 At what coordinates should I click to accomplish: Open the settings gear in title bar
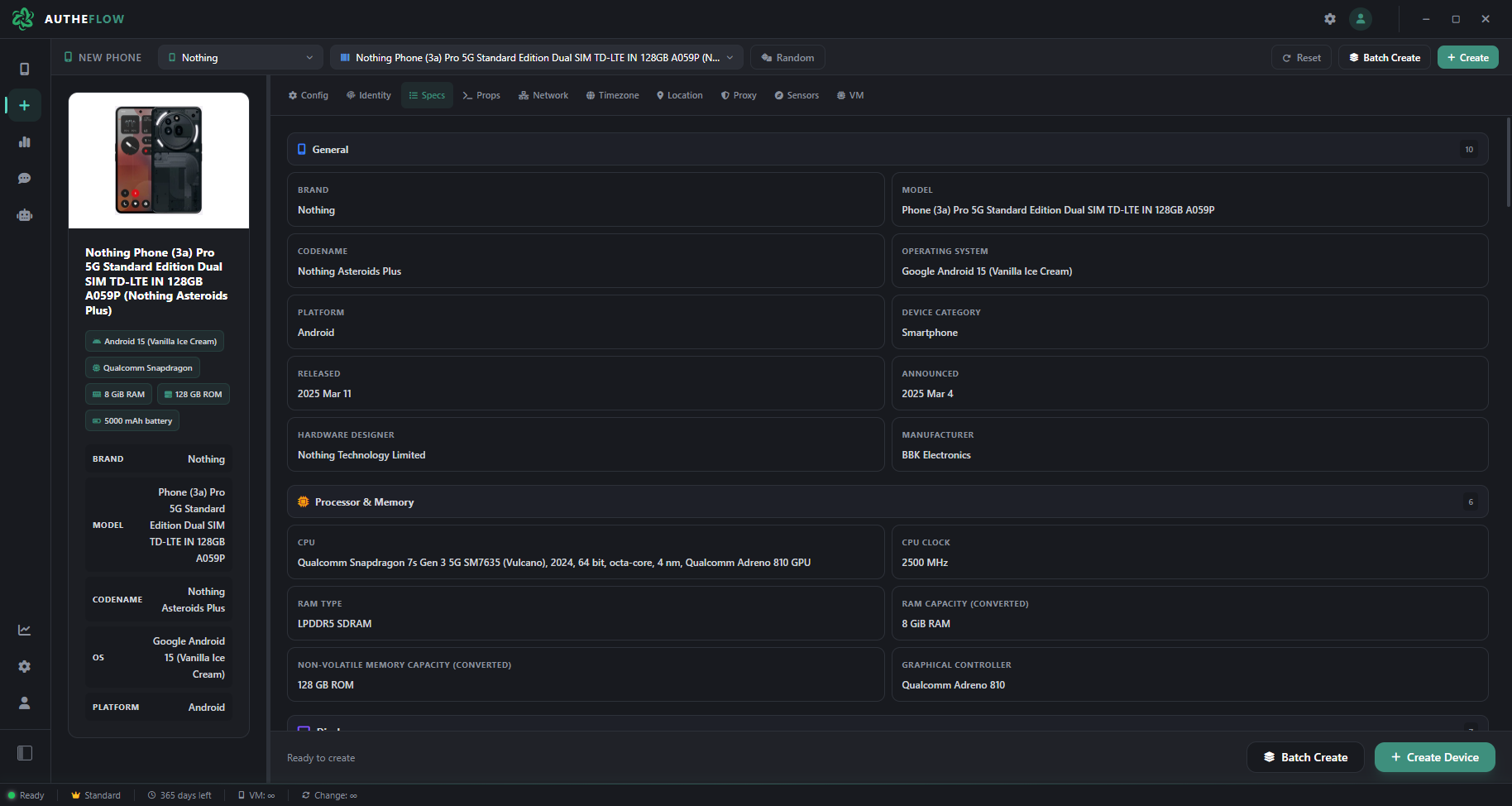[1330, 19]
